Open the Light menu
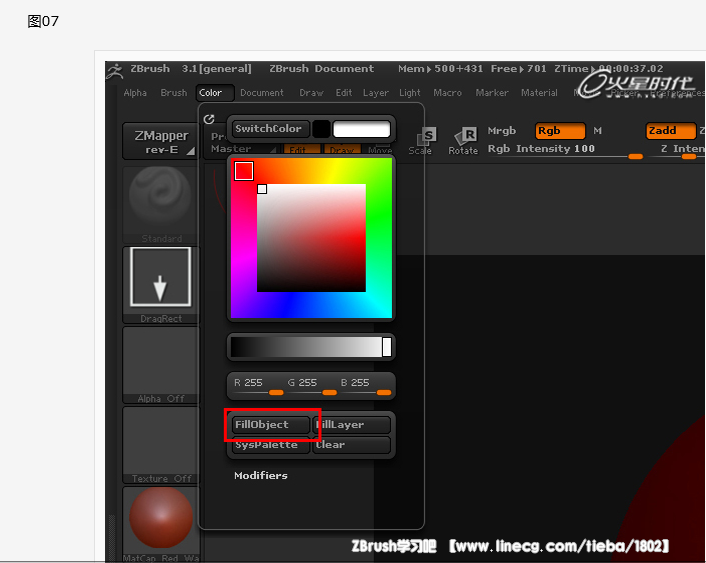The height and width of the screenshot is (563, 706). click(x=409, y=93)
